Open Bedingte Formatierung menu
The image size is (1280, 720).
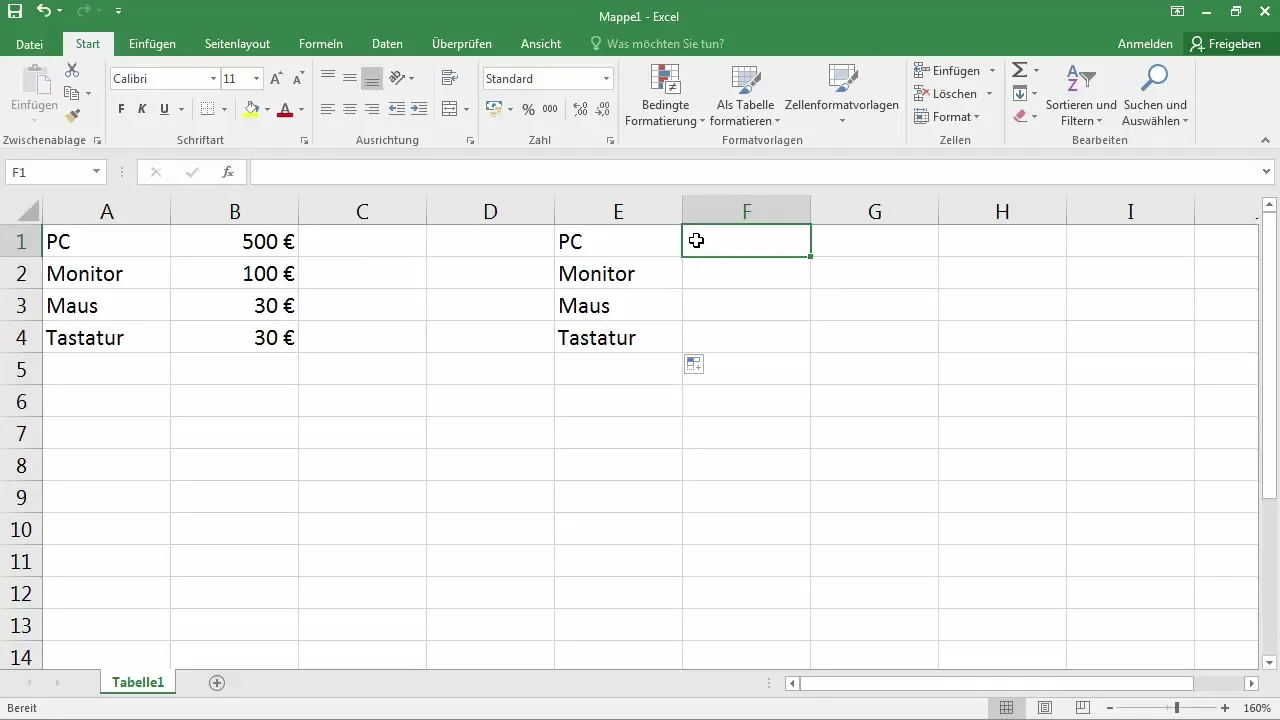pos(665,95)
